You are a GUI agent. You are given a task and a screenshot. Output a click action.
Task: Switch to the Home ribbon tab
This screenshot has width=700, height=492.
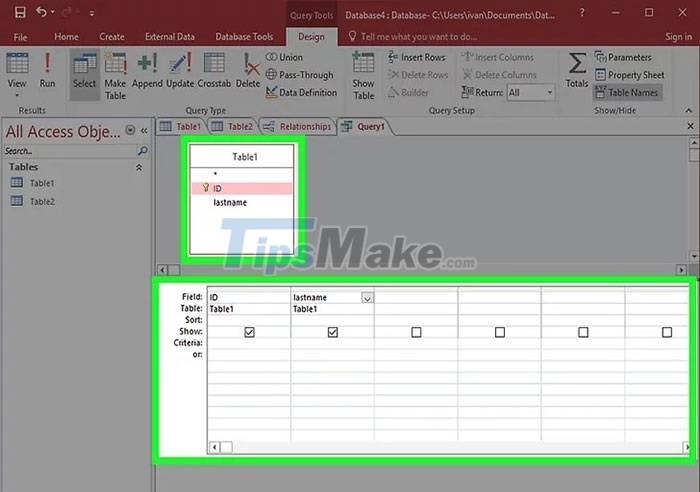(x=66, y=37)
